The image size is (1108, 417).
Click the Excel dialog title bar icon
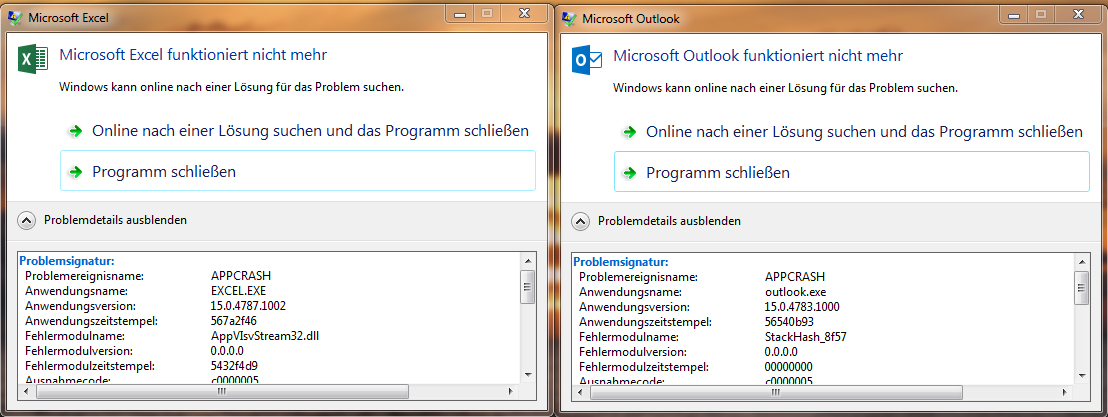(x=15, y=18)
